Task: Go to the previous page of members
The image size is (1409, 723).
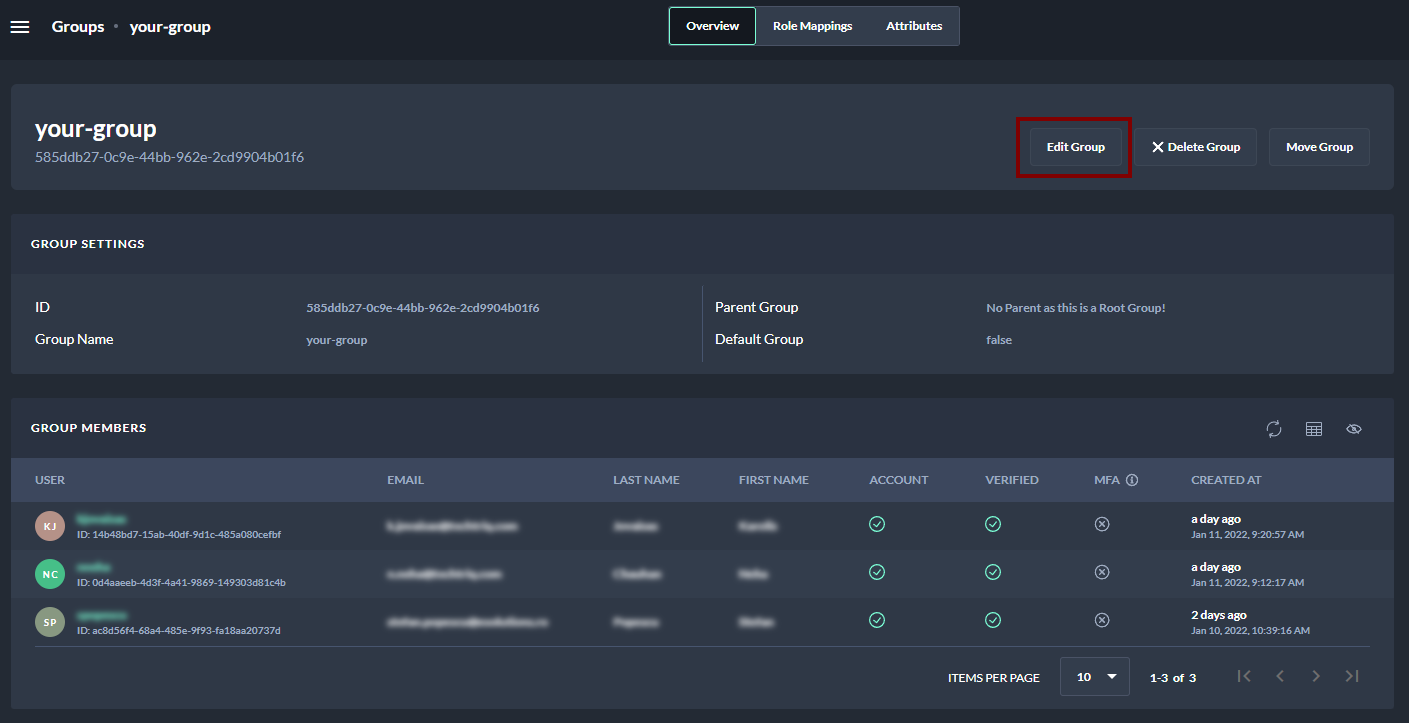Action: (1280, 677)
